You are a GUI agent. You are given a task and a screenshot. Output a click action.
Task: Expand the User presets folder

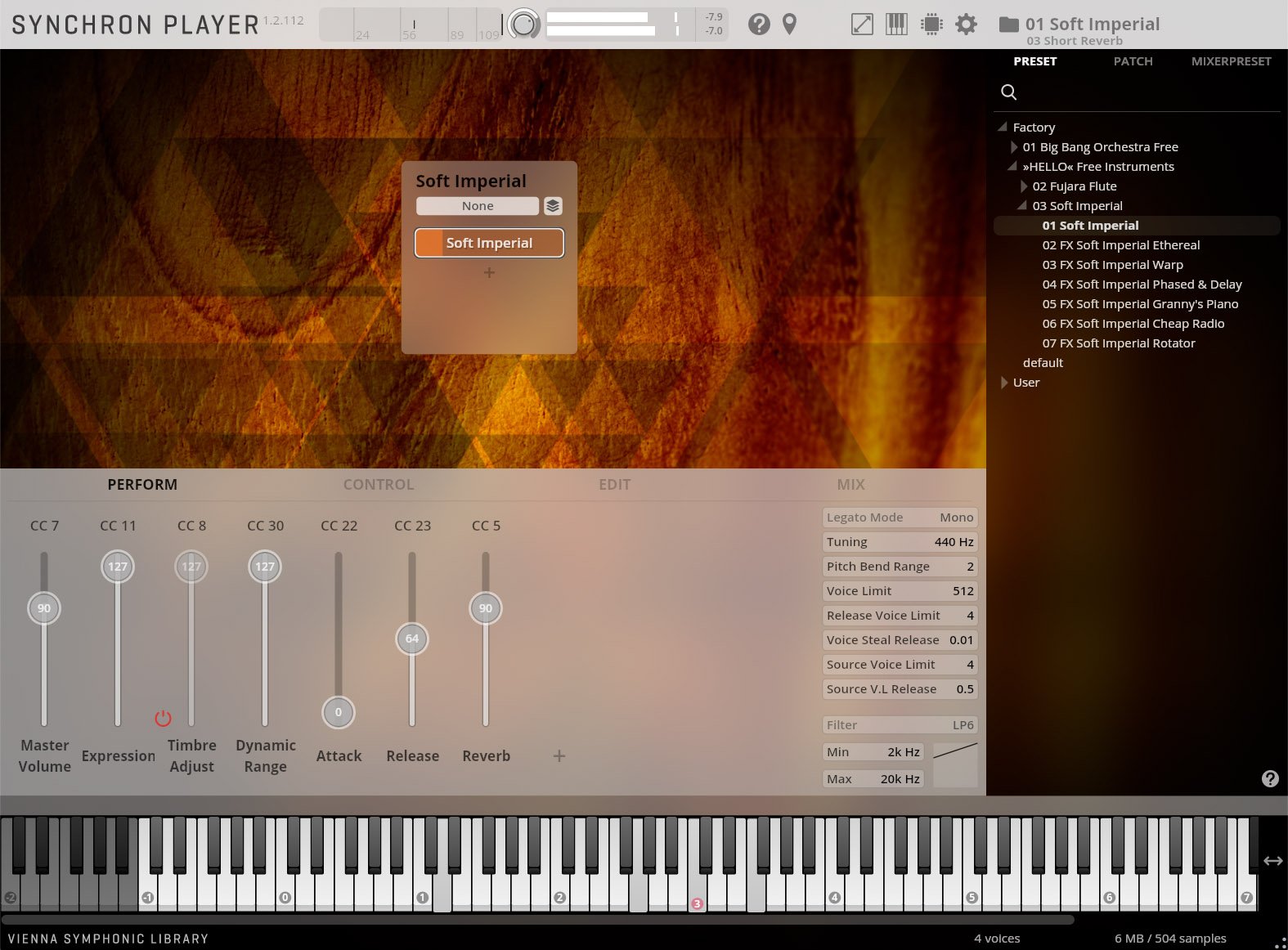pos(1004,383)
